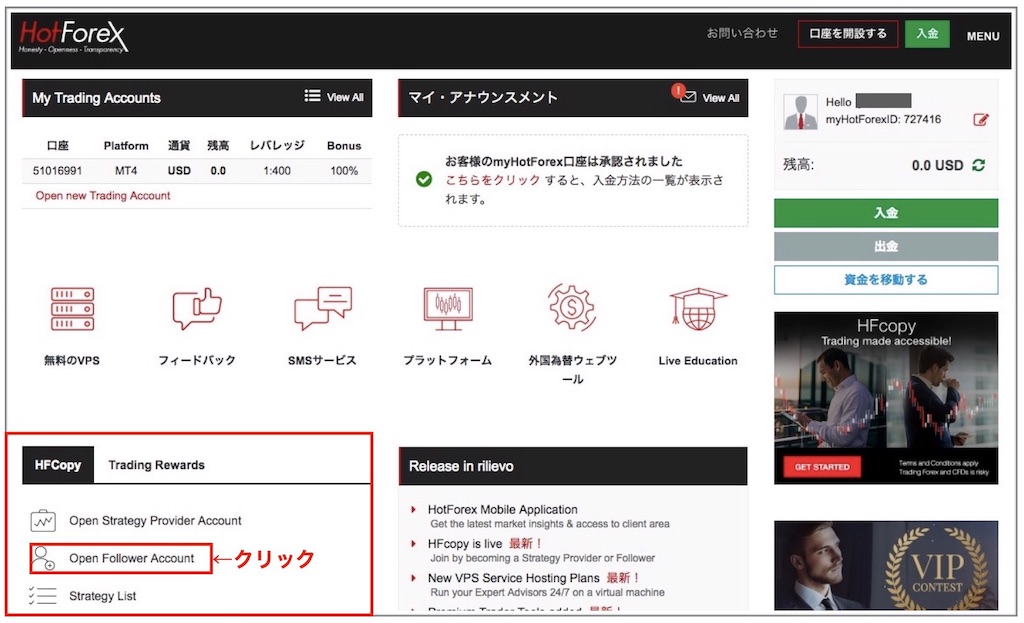Screen dimensions: 1024x623
Task: Click the Strategy List lines icon
Action: (x=41, y=595)
